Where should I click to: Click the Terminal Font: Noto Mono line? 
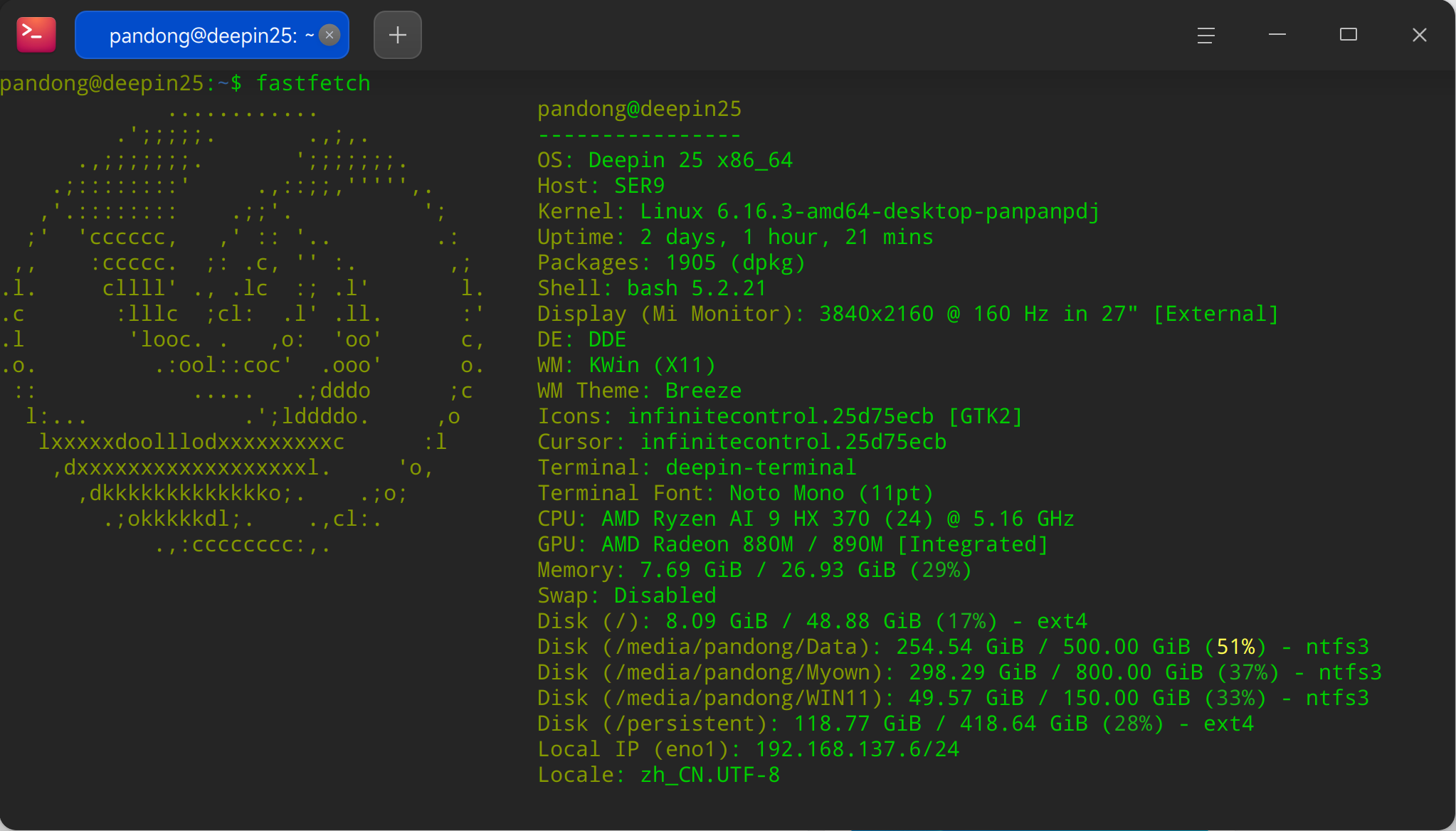[735, 493]
